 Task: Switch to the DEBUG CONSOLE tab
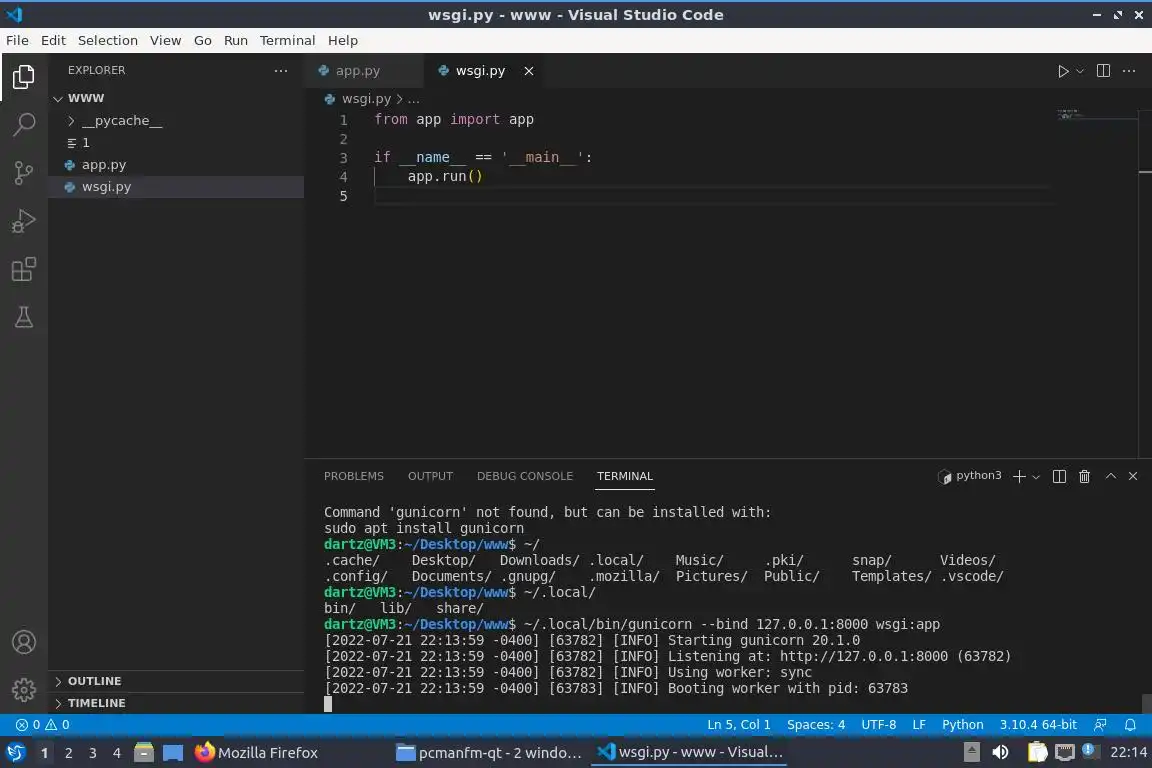click(x=525, y=476)
